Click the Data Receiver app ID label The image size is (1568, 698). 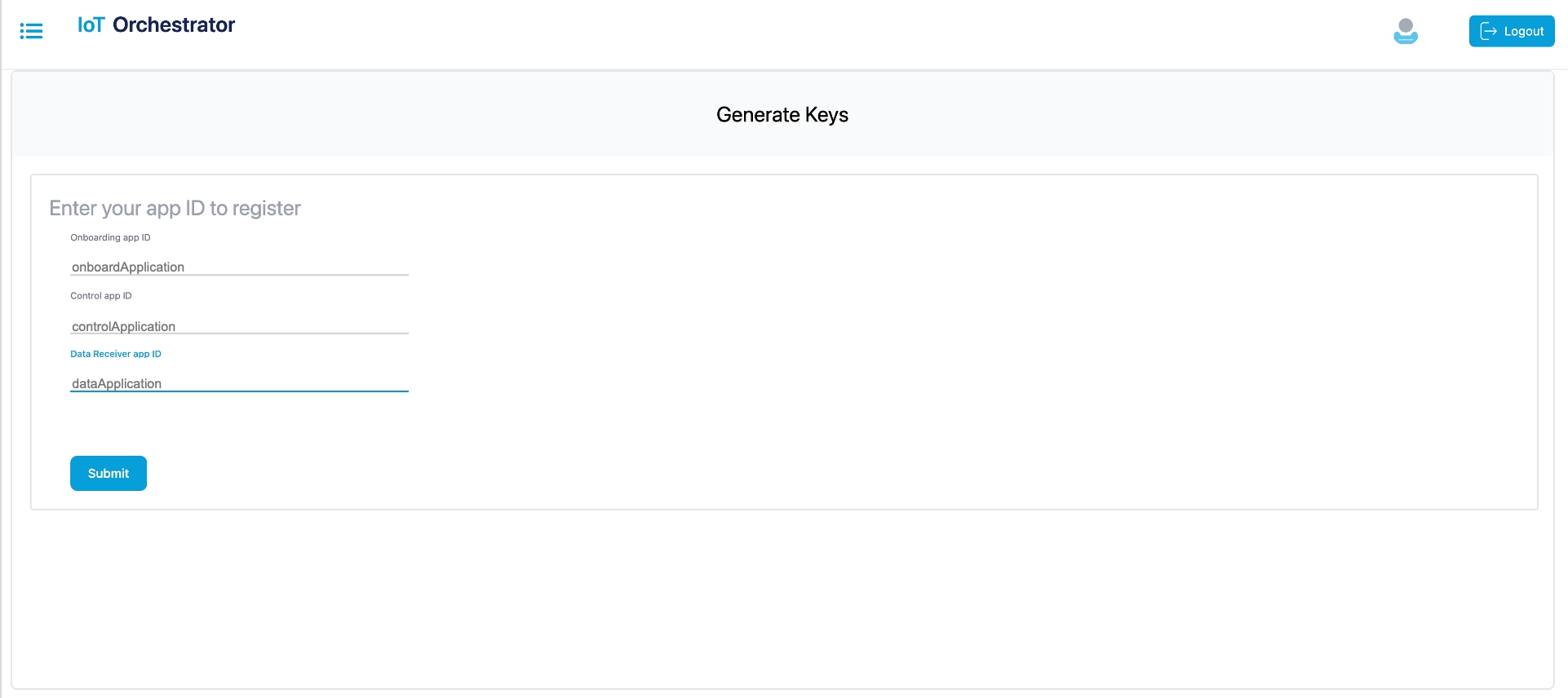(116, 354)
